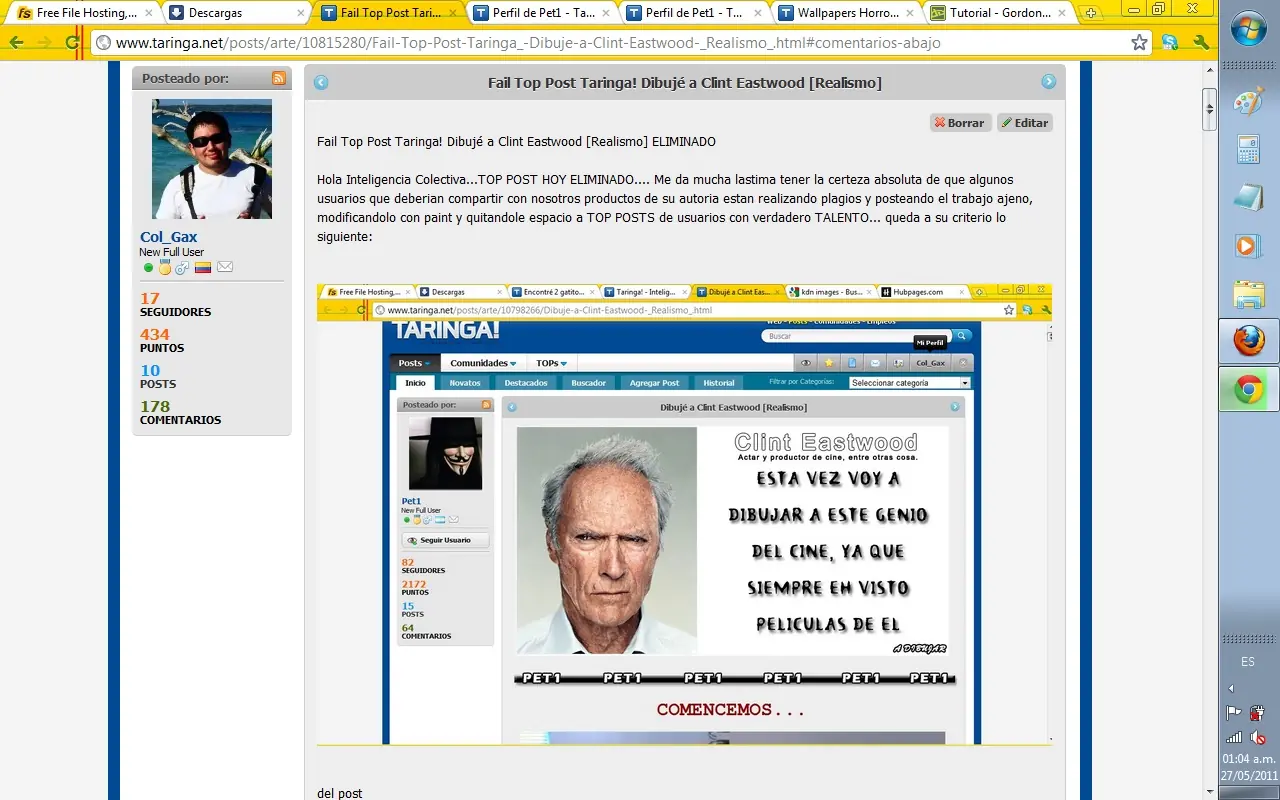The width and height of the screenshot is (1280, 800).
Task: Select the Fail Top Post Taringa tab
Action: (388, 13)
